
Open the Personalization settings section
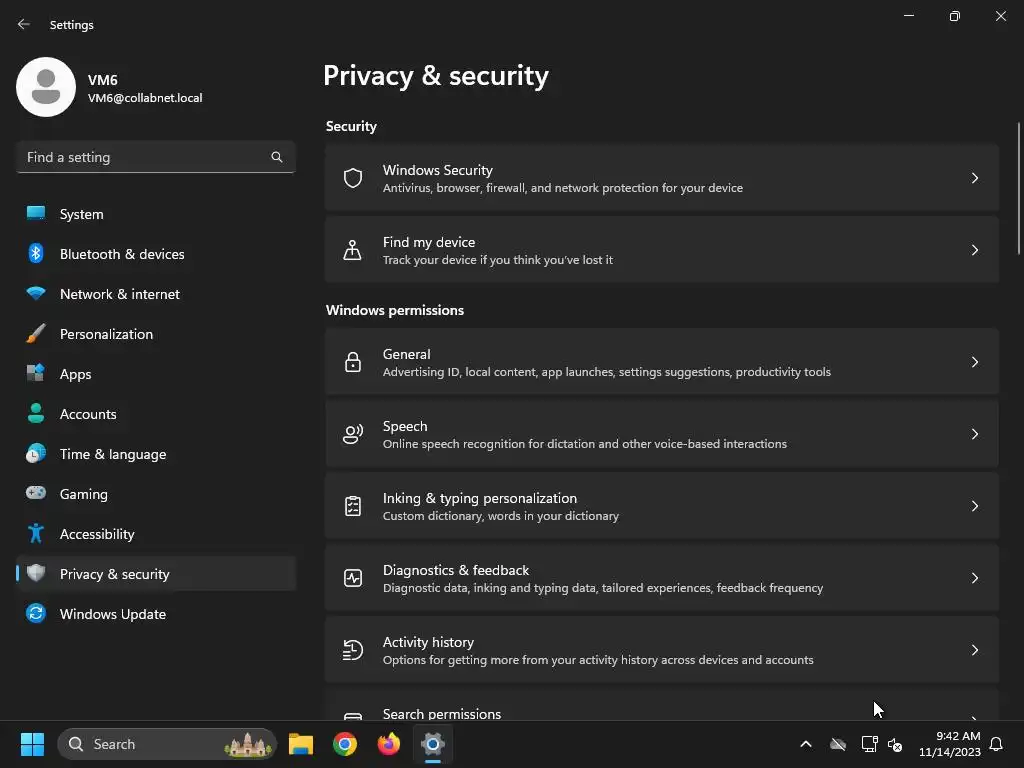106,334
